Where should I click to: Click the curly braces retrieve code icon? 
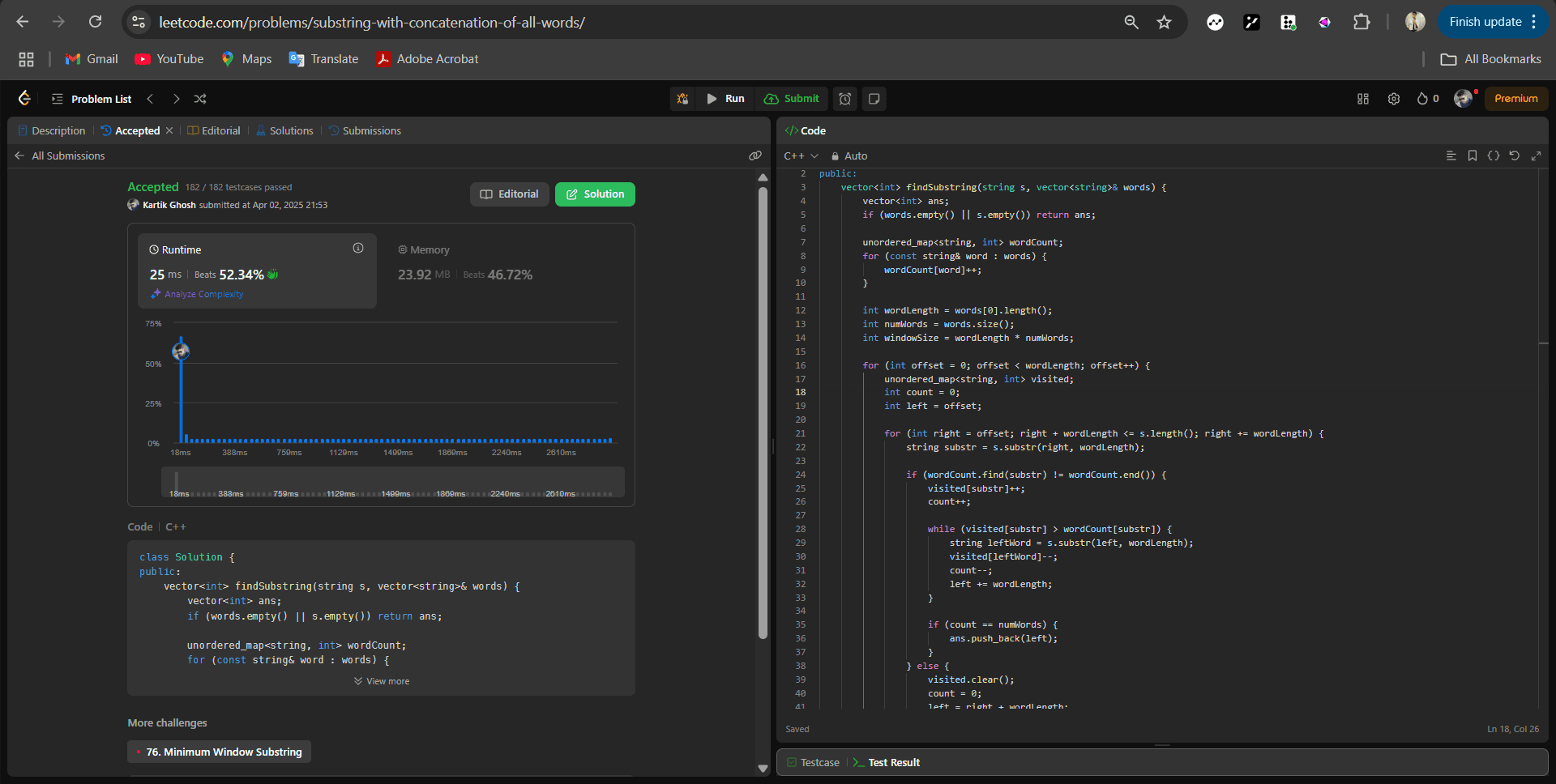point(1494,156)
